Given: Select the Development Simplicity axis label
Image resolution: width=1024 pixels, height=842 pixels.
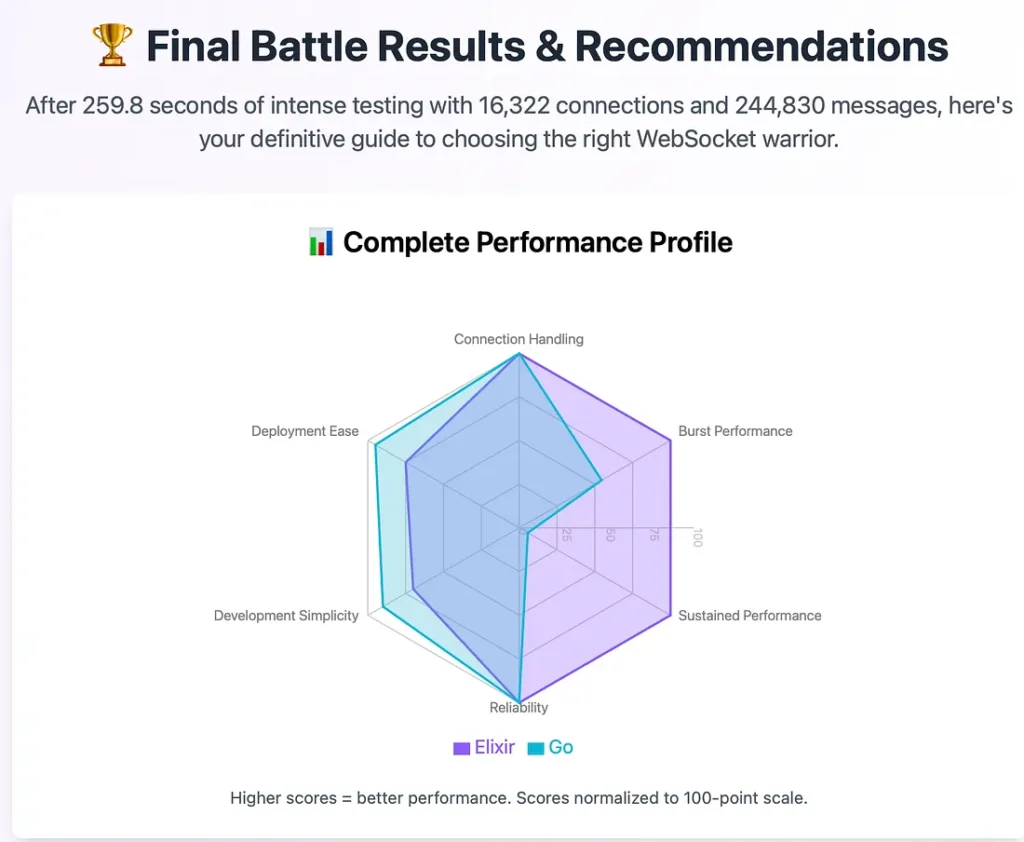Looking at the screenshot, I should [286, 615].
